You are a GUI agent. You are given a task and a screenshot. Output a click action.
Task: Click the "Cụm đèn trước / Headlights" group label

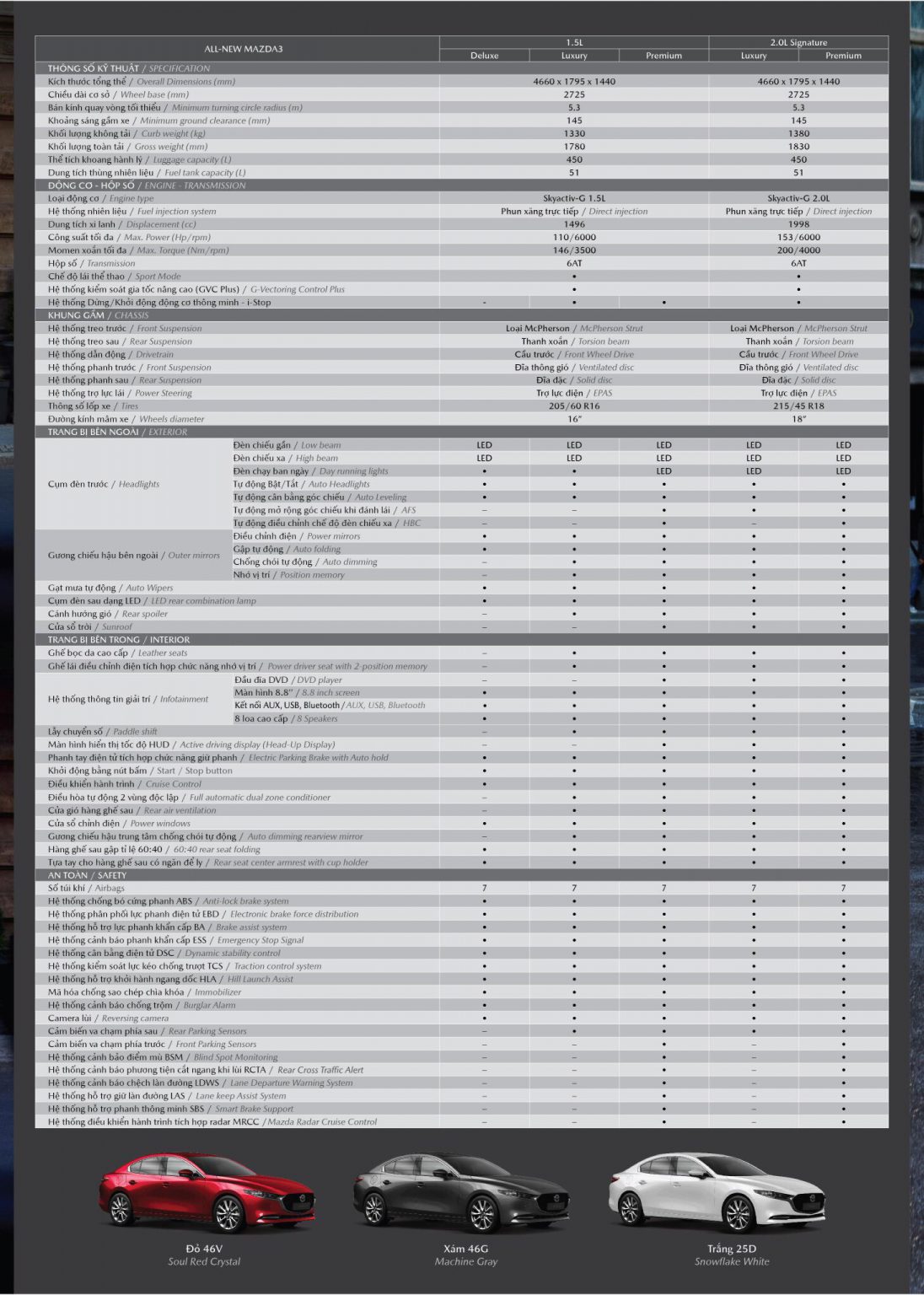pos(104,484)
